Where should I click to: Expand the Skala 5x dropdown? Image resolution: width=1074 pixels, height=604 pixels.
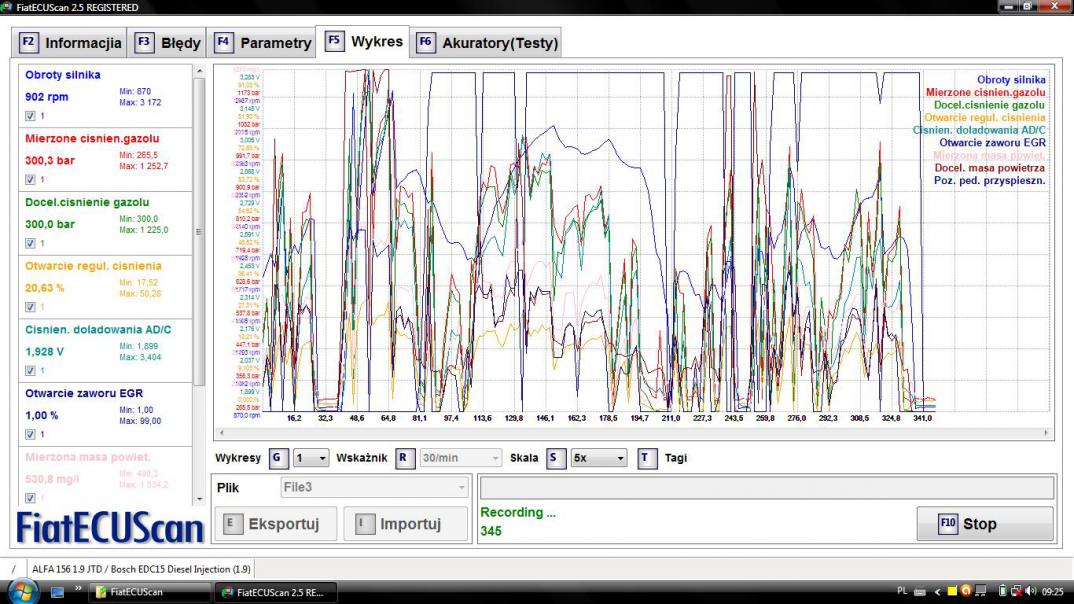point(598,458)
